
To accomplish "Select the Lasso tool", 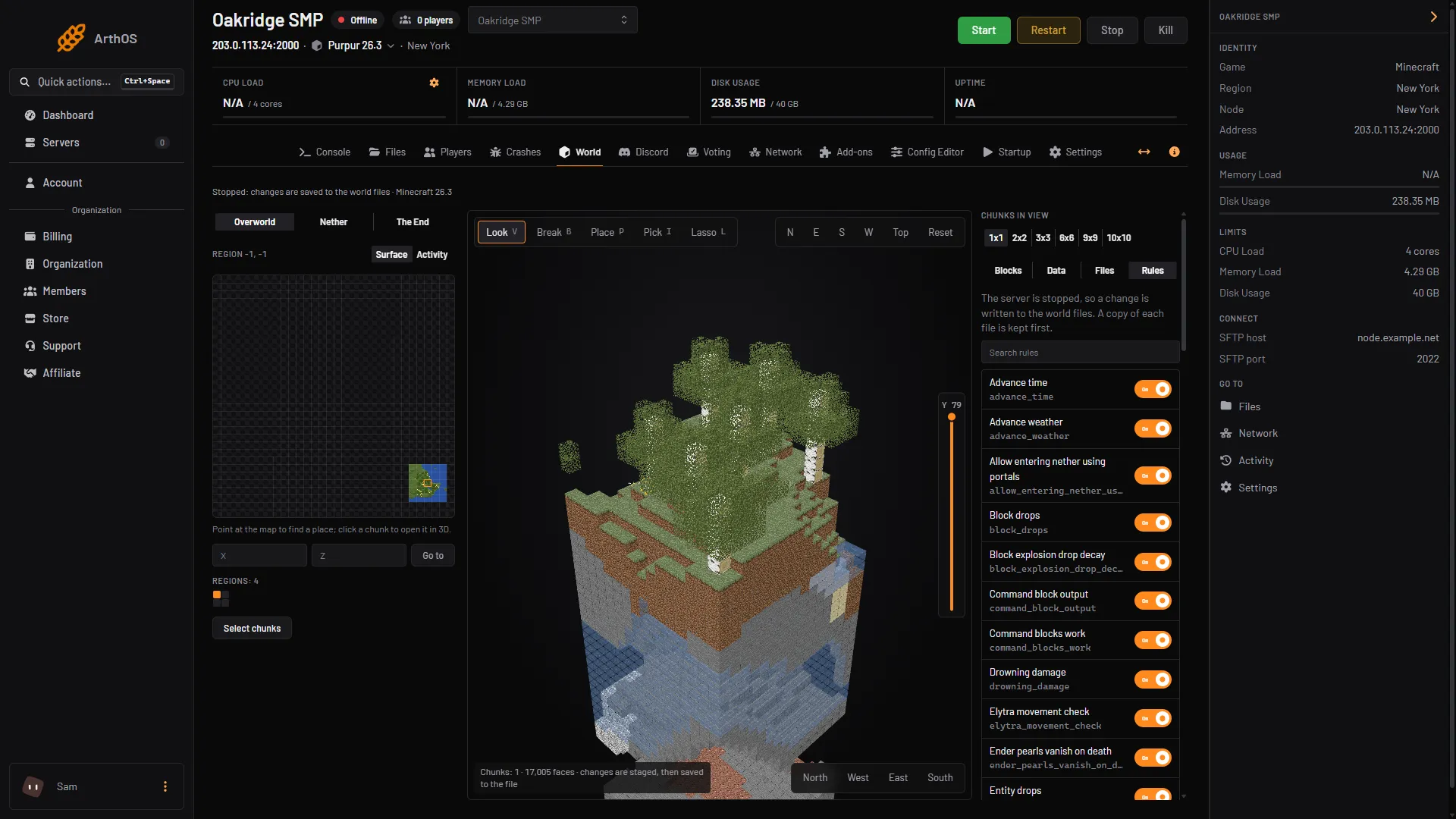I will point(708,232).
